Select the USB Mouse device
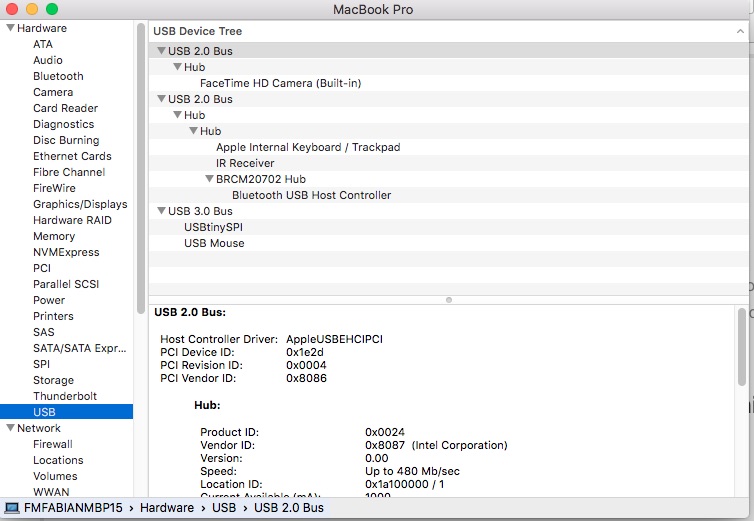 tap(214, 243)
